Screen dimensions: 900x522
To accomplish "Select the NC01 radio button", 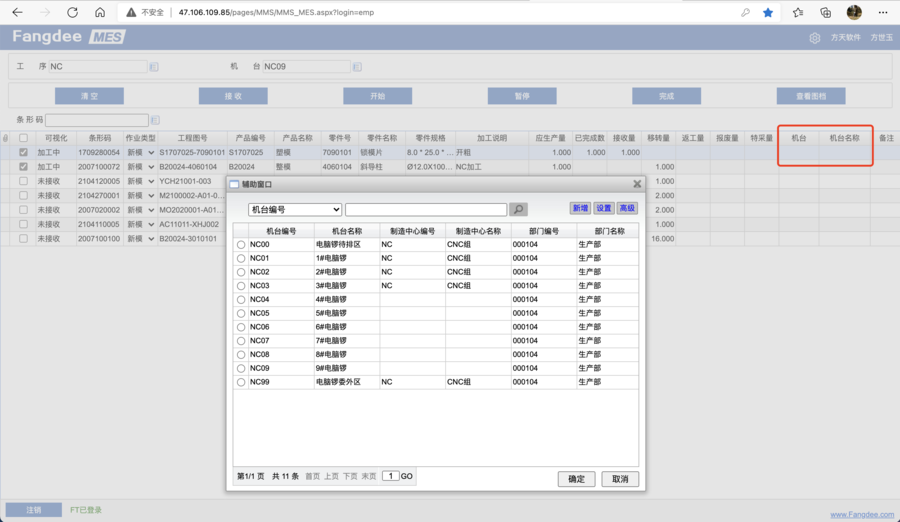I will pos(241,259).
